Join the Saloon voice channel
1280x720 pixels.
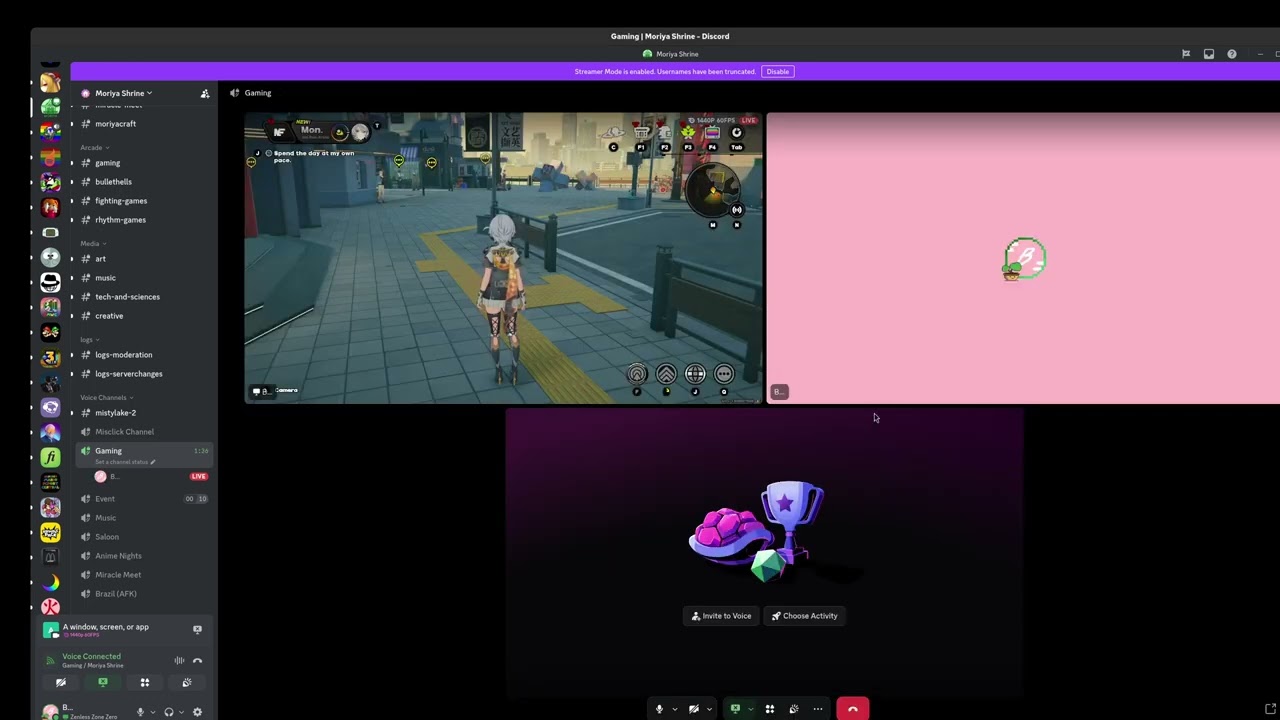click(x=106, y=537)
